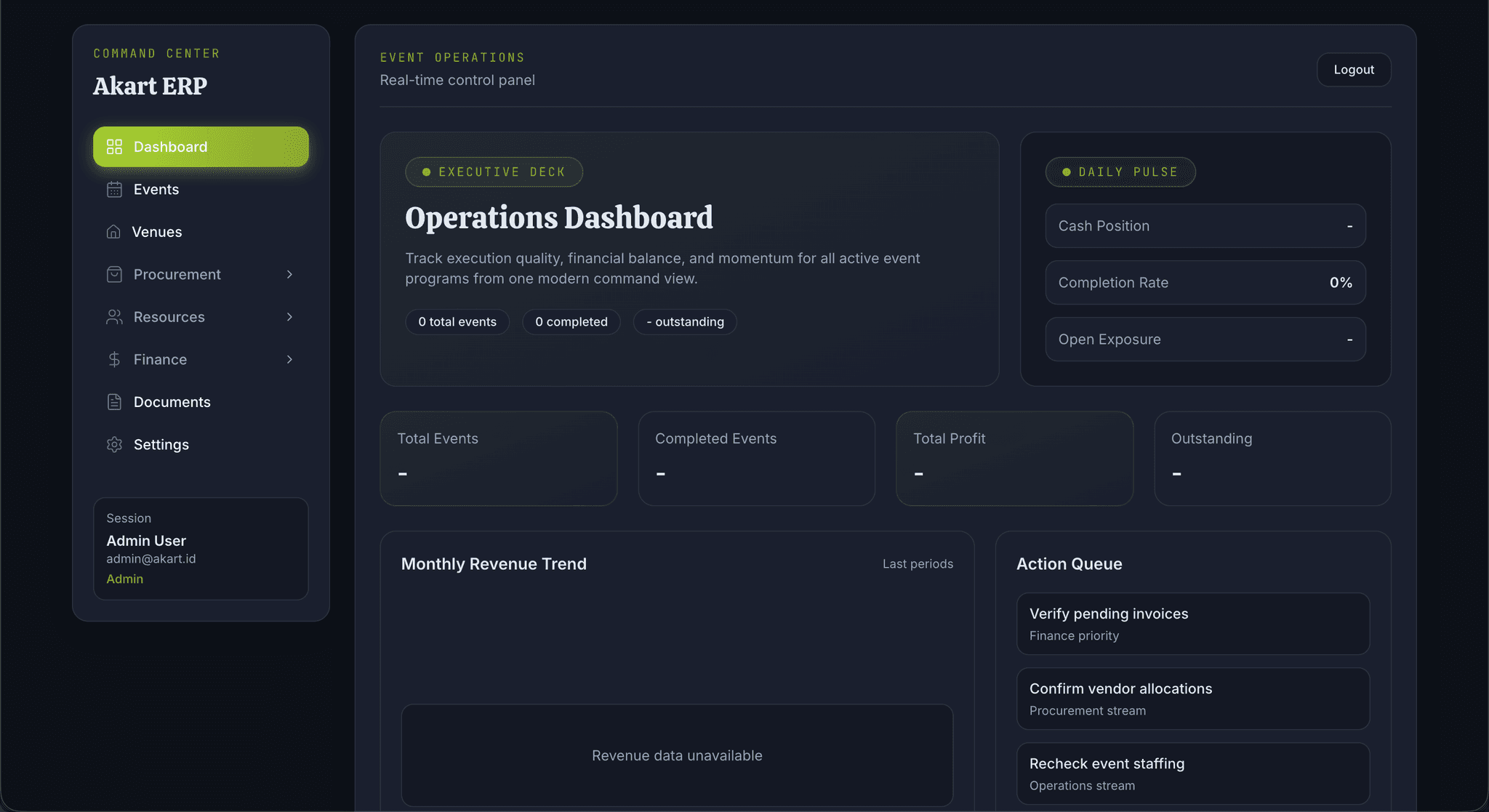The image size is (1489, 812).
Task: Click the Resources people icon
Action: click(x=114, y=317)
